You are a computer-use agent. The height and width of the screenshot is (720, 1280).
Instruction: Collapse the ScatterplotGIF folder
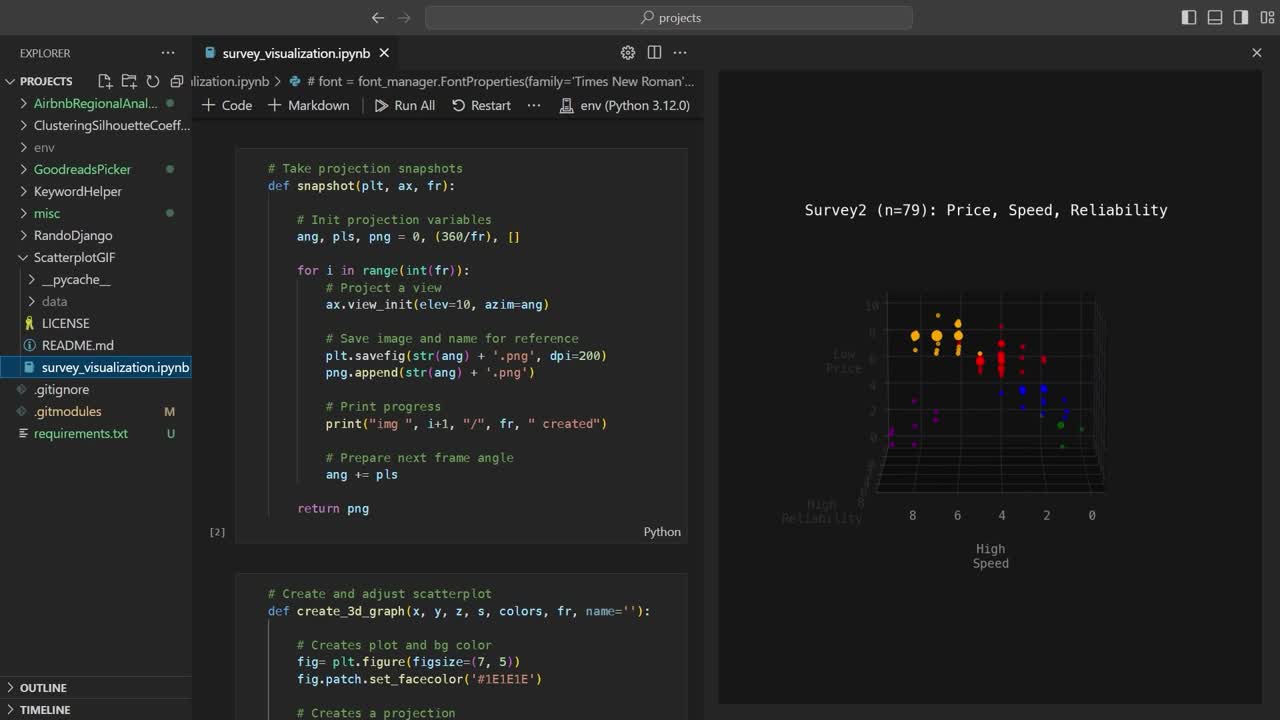tap(96, 257)
